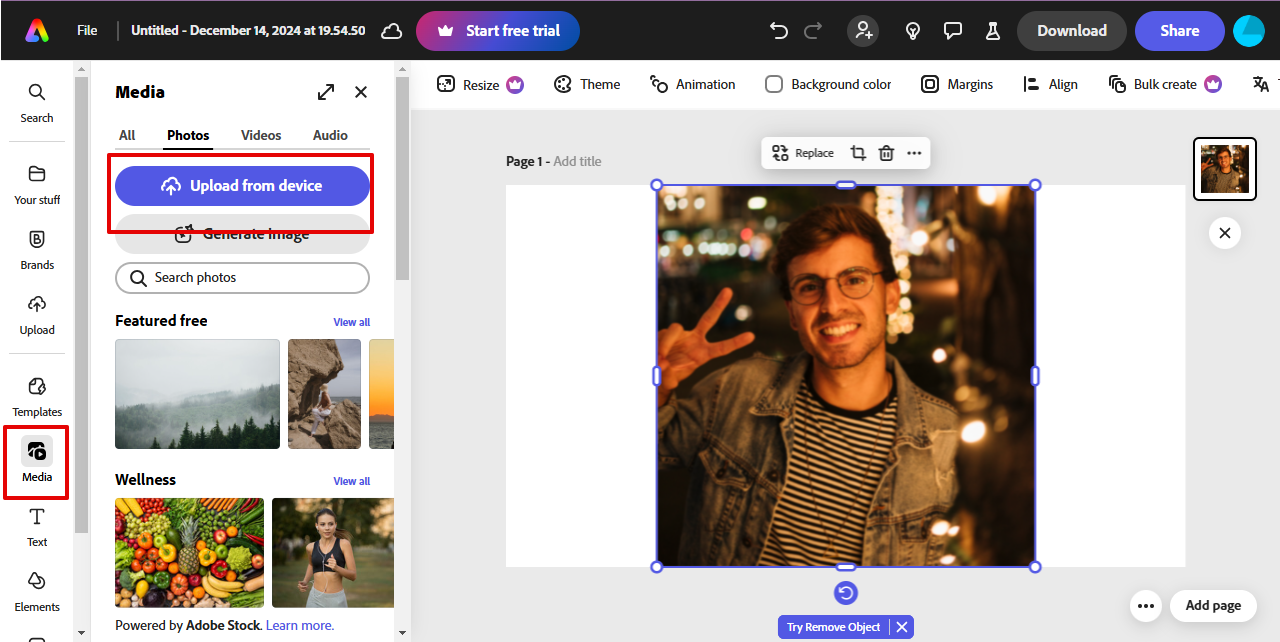
Task: Open the comments panel icon
Action: coord(953,31)
